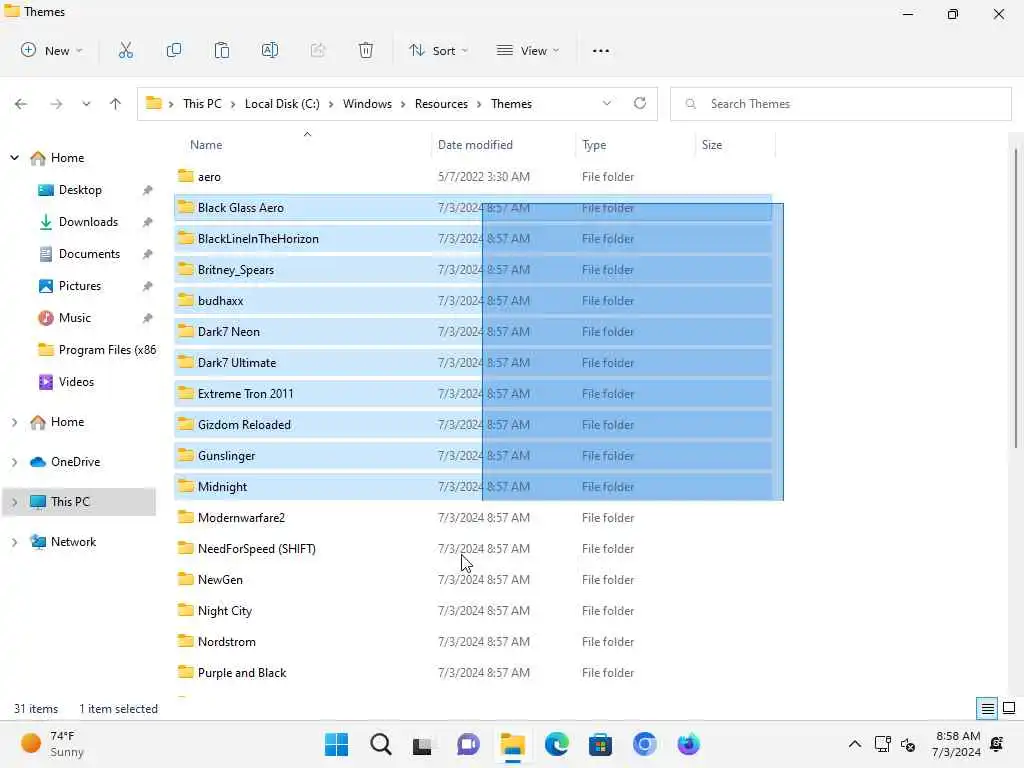Screen dimensions: 1024x768
Task: Click the Windows breadcrumb
Action: tap(367, 104)
